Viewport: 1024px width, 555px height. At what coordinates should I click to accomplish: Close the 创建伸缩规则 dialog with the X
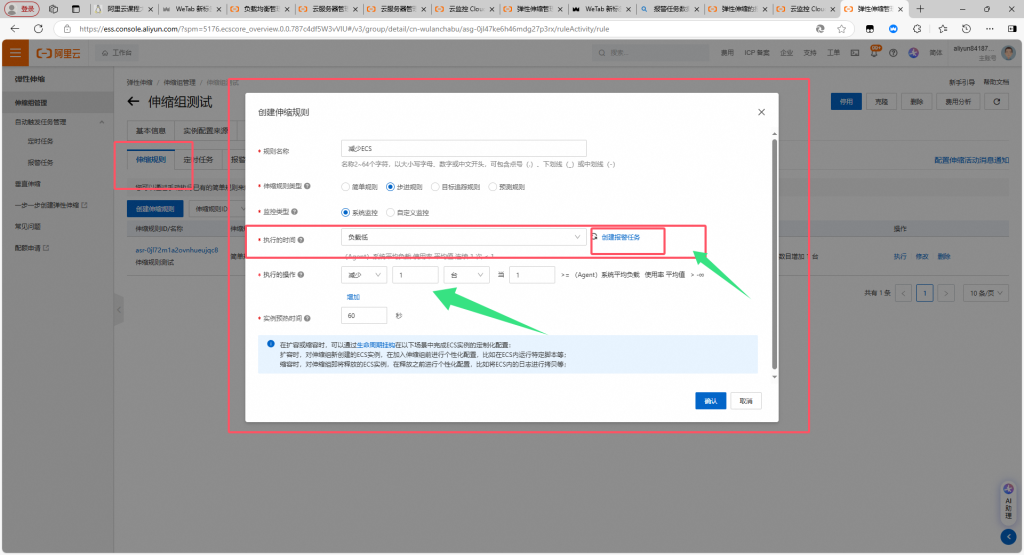(x=761, y=112)
